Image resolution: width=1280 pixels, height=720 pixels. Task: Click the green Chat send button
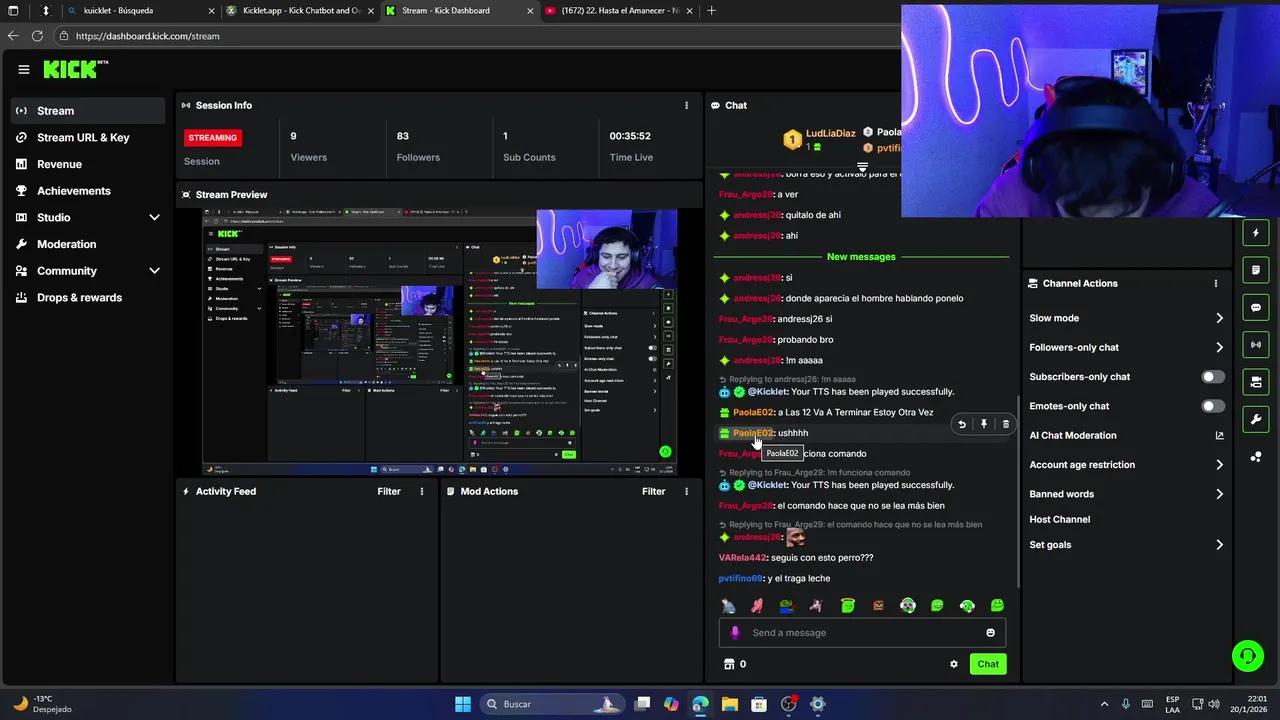pos(988,664)
